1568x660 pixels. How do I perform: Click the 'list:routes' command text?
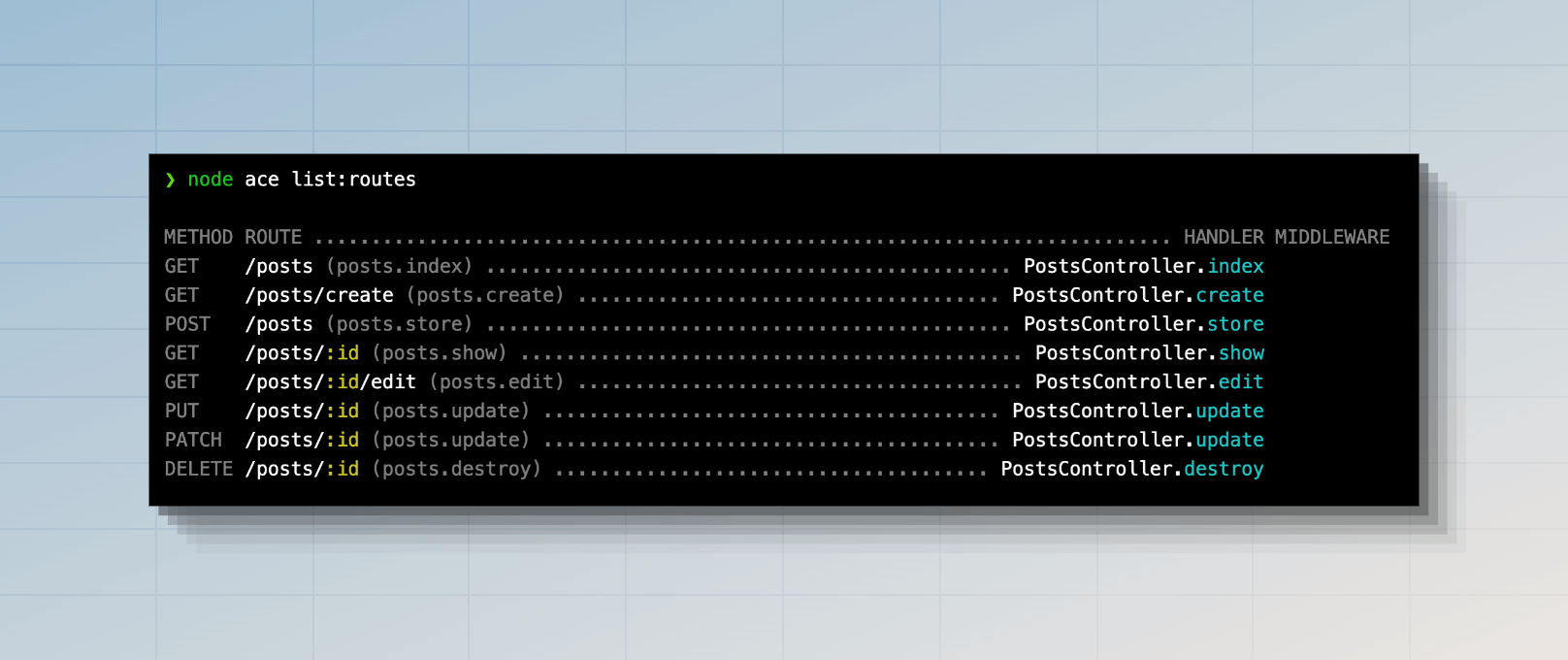353,180
